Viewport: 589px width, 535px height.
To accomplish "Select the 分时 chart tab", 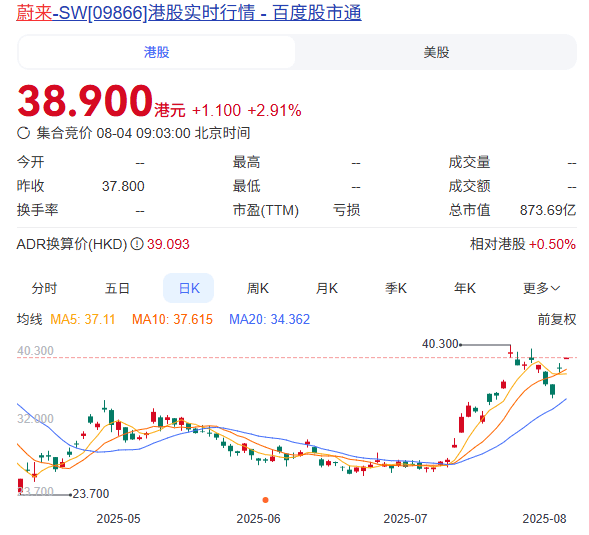I will (44, 288).
